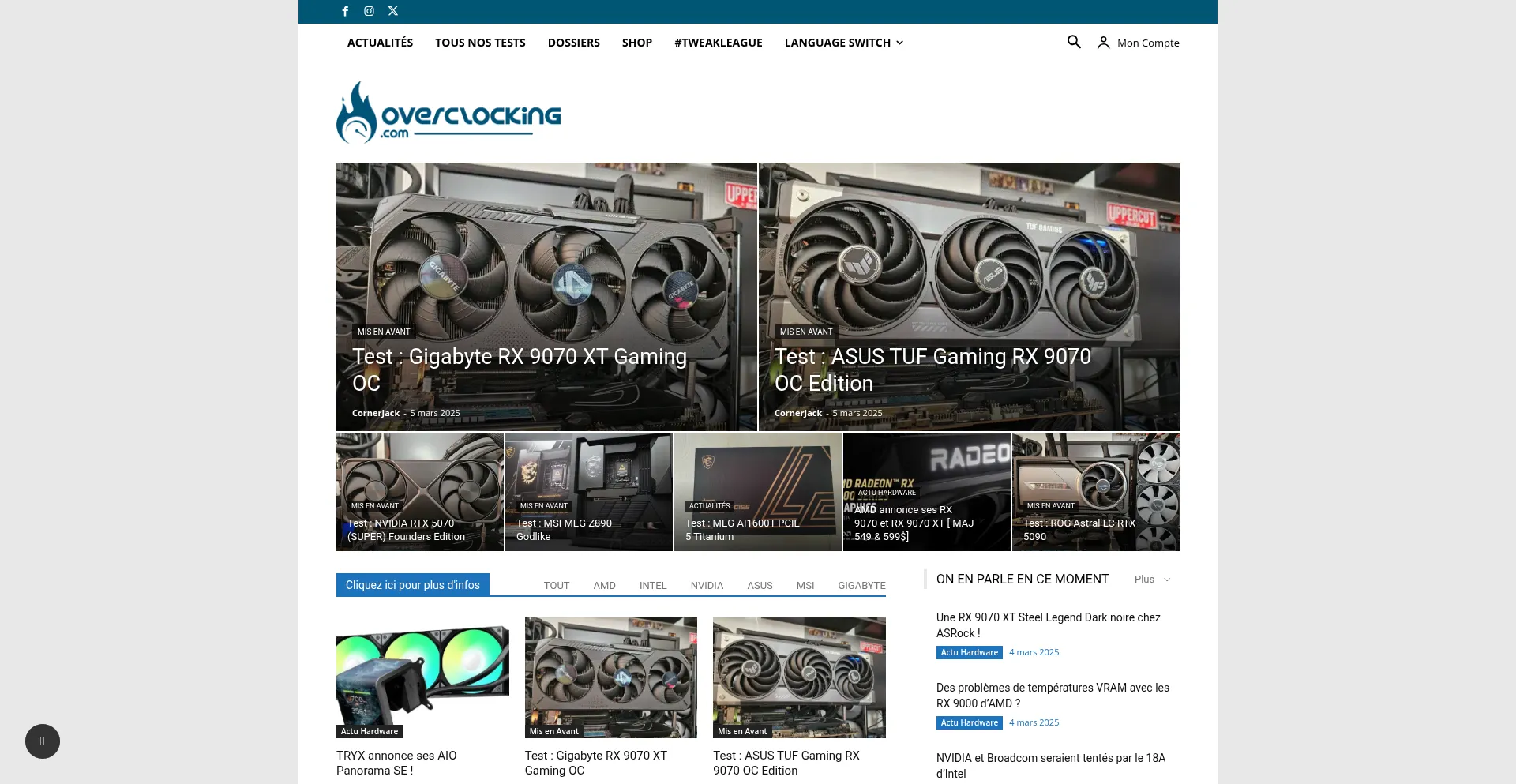1516x784 pixels.
Task: Expand the Language Switch menu
Action: pyautogui.click(x=843, y=43)
